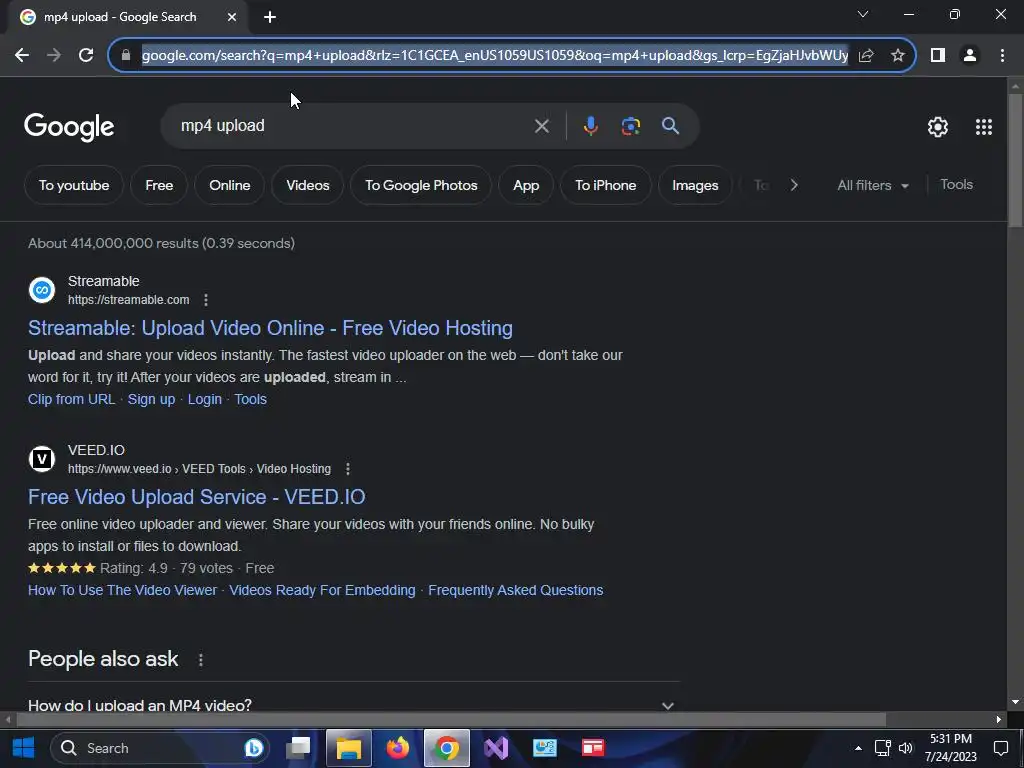Open VEED.IO result options menu
This screenshot has width=1024, height=768.
pyautogui.click(x=348, y=469)
